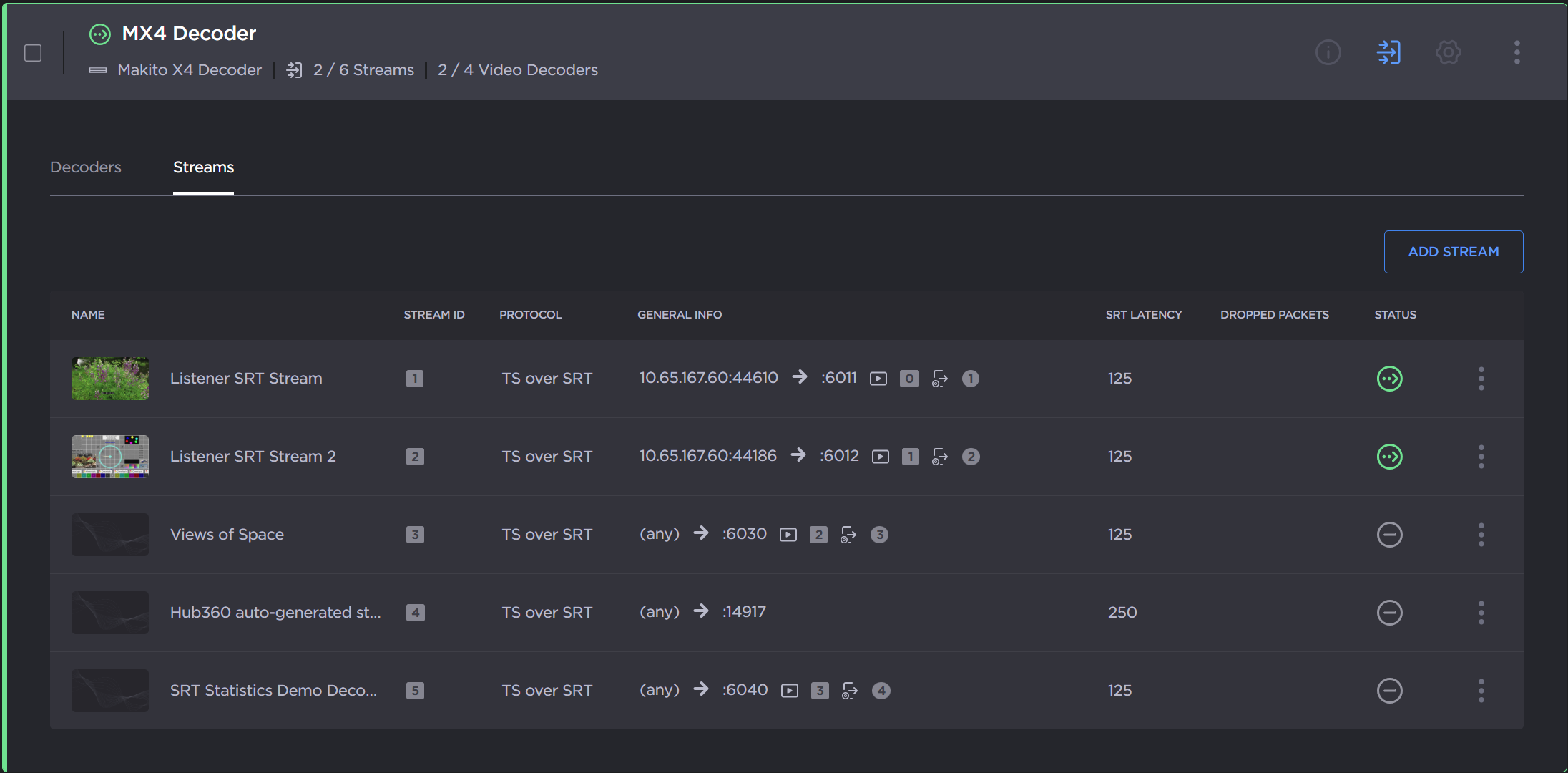Check the MX4 Decoder selection checkbox

pos(33,53)
